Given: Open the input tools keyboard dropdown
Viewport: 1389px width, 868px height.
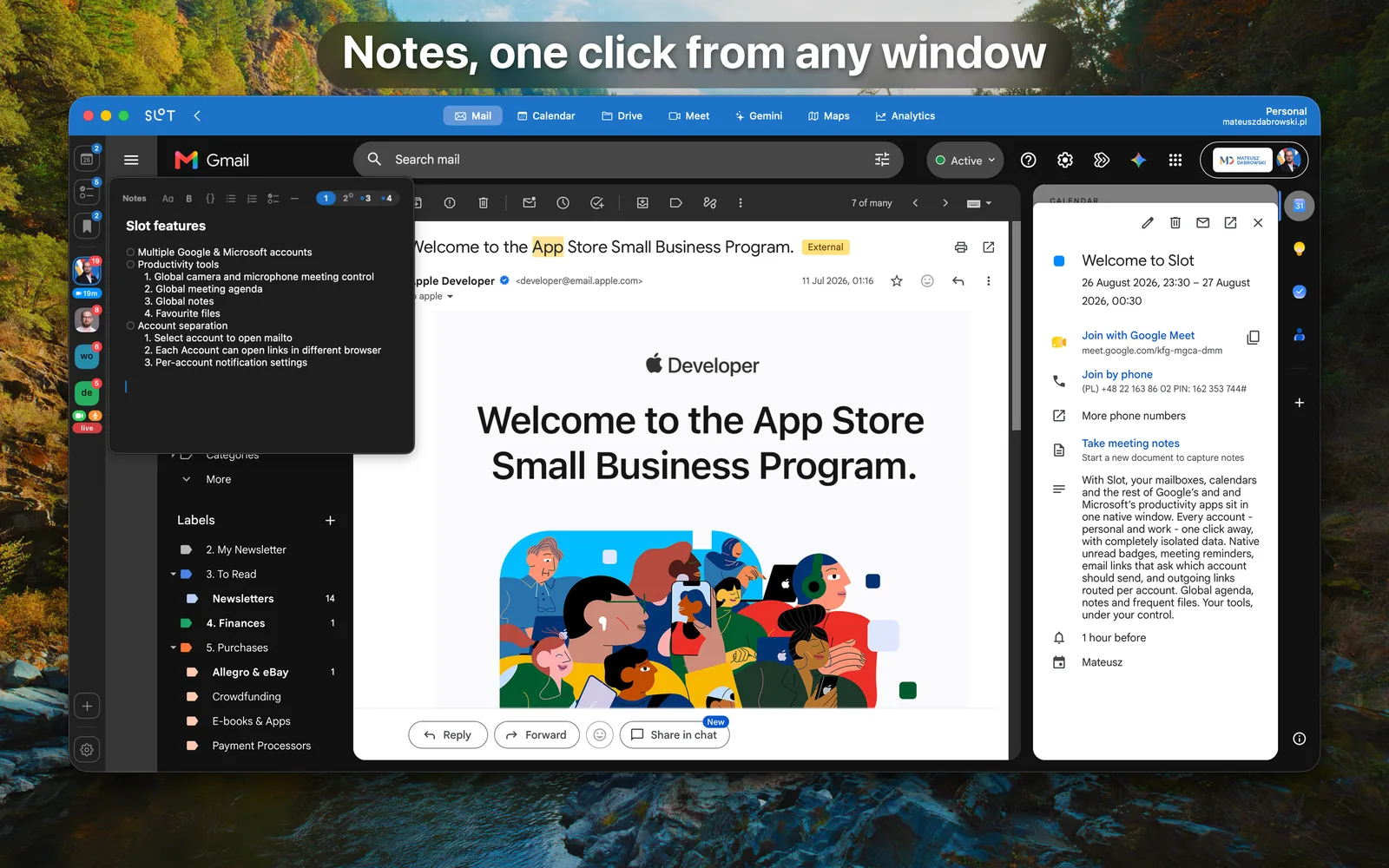Looking at the screenshot, I should pos(979,203).
